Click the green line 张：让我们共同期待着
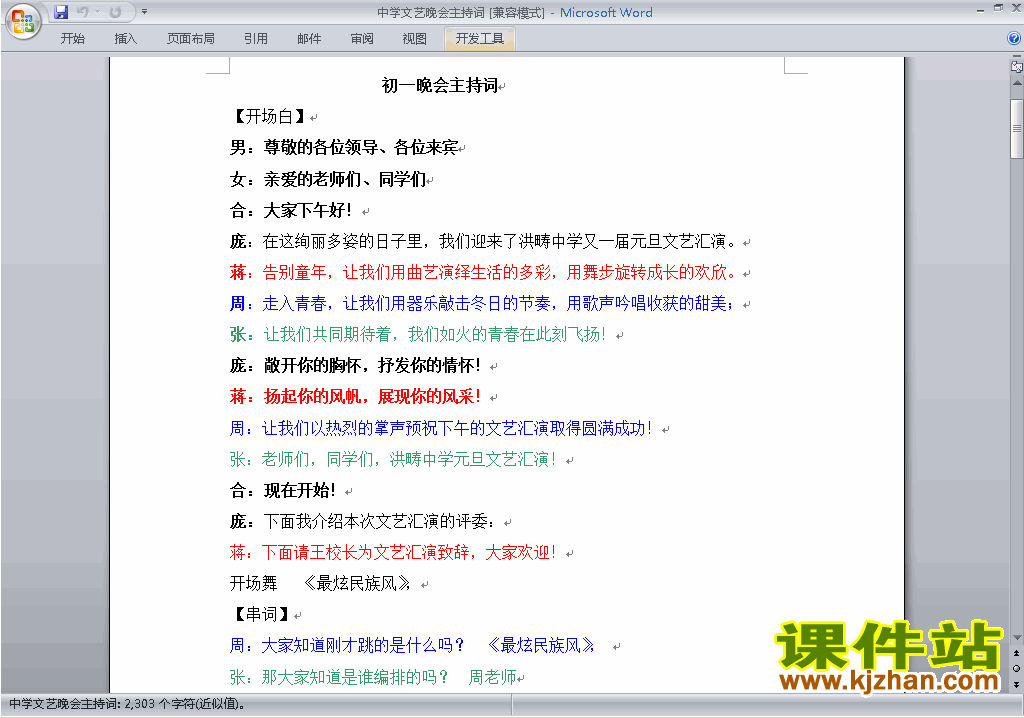This screenshot has width=1024, height=718. [419, 335]
